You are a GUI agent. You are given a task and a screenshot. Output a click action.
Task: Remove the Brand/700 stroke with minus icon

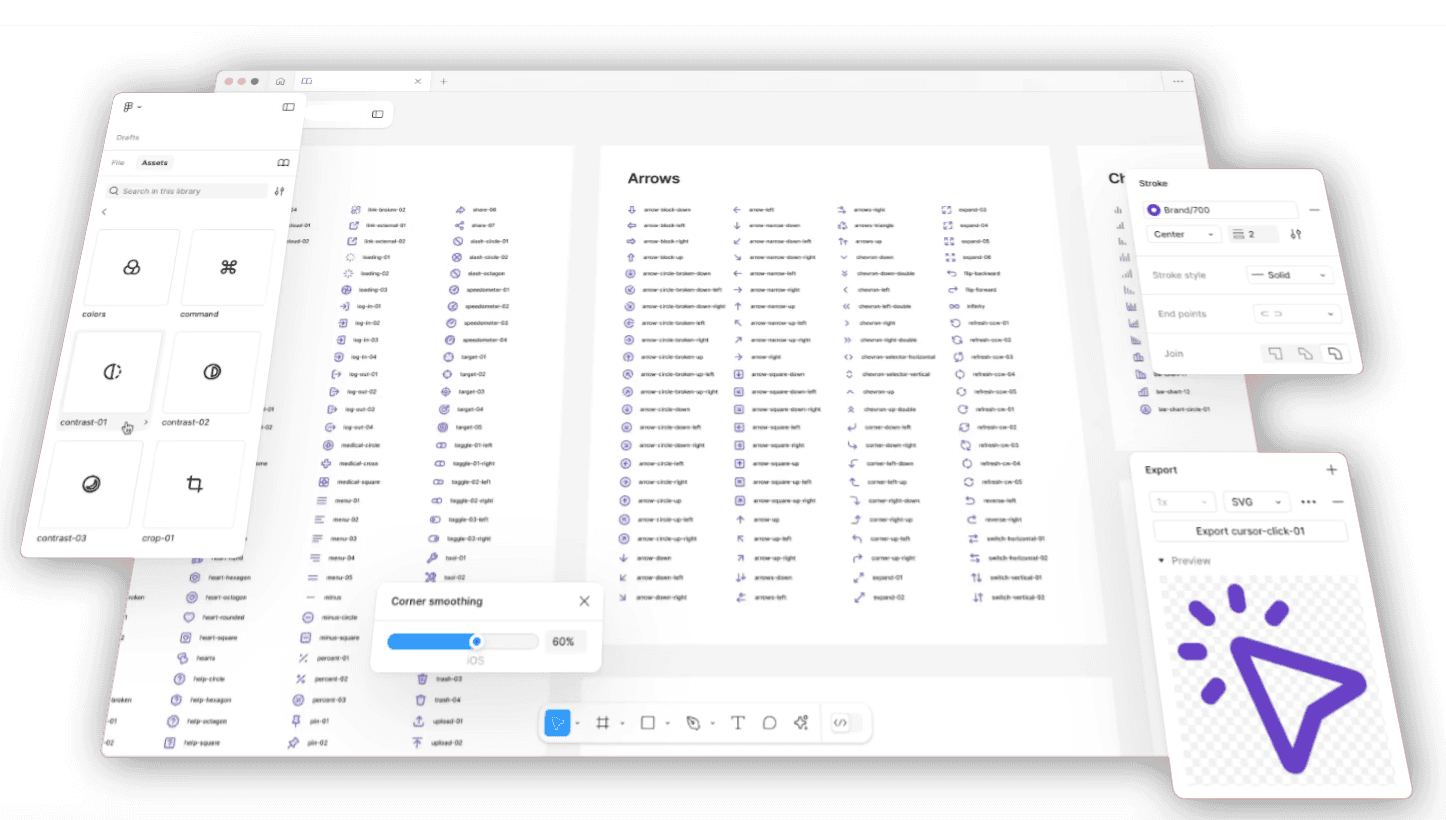coord(1314,211)
